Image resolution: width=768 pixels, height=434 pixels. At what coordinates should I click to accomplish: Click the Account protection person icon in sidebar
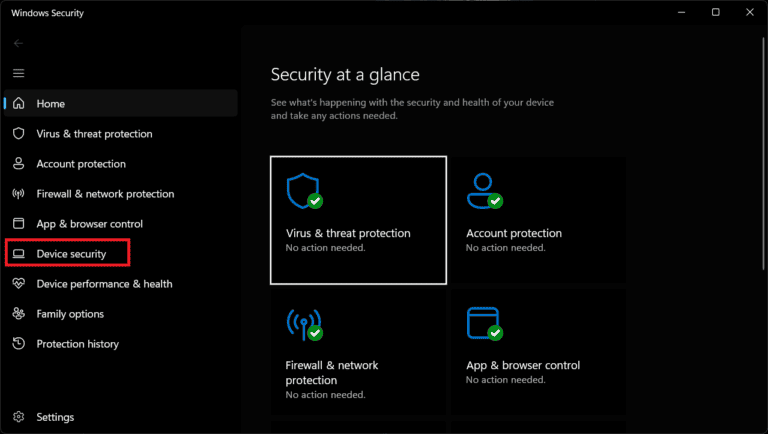pyautogui.click(x=18, y=164)
